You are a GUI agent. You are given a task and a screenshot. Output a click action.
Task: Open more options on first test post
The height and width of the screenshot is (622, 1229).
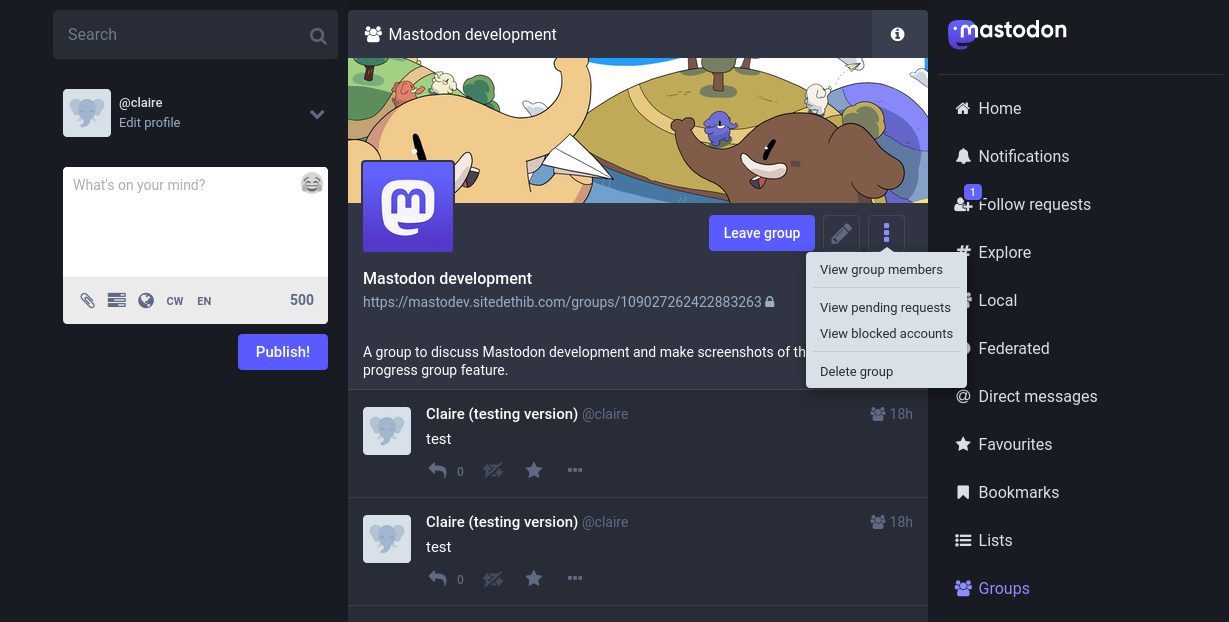(x=575, y=470)
